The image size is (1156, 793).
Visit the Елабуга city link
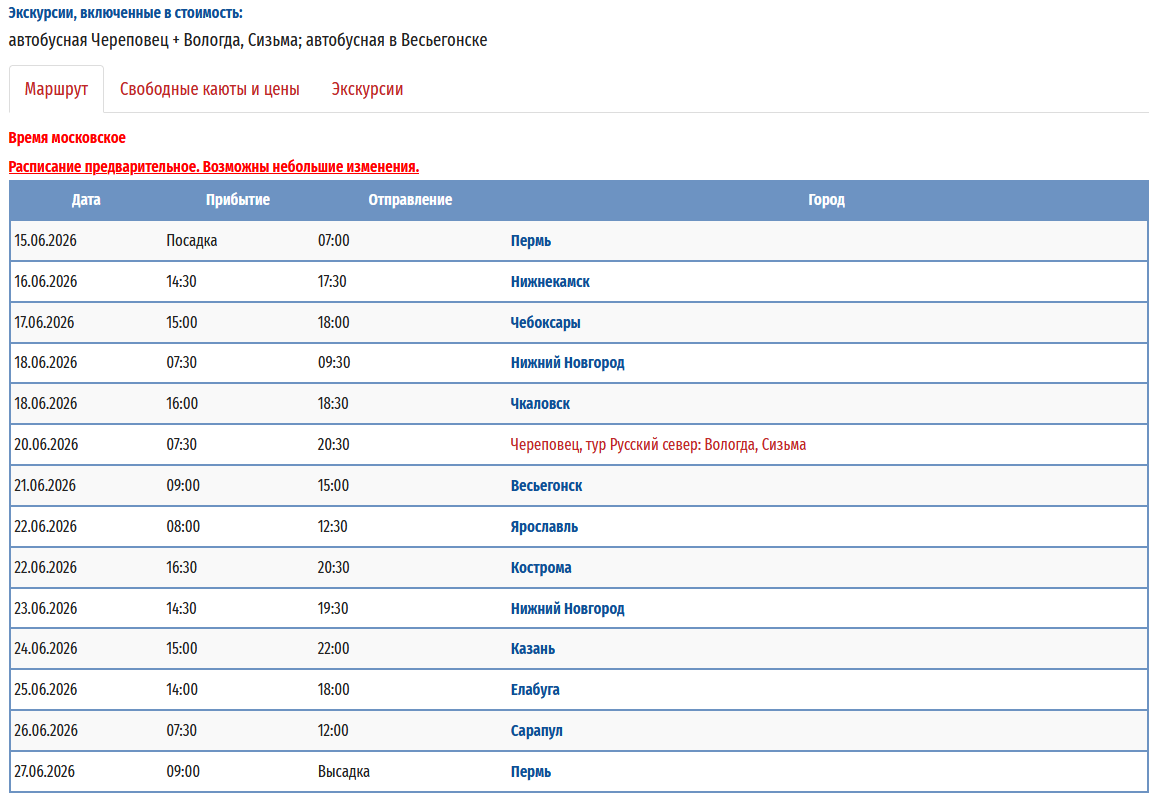(x=535, y=690)
